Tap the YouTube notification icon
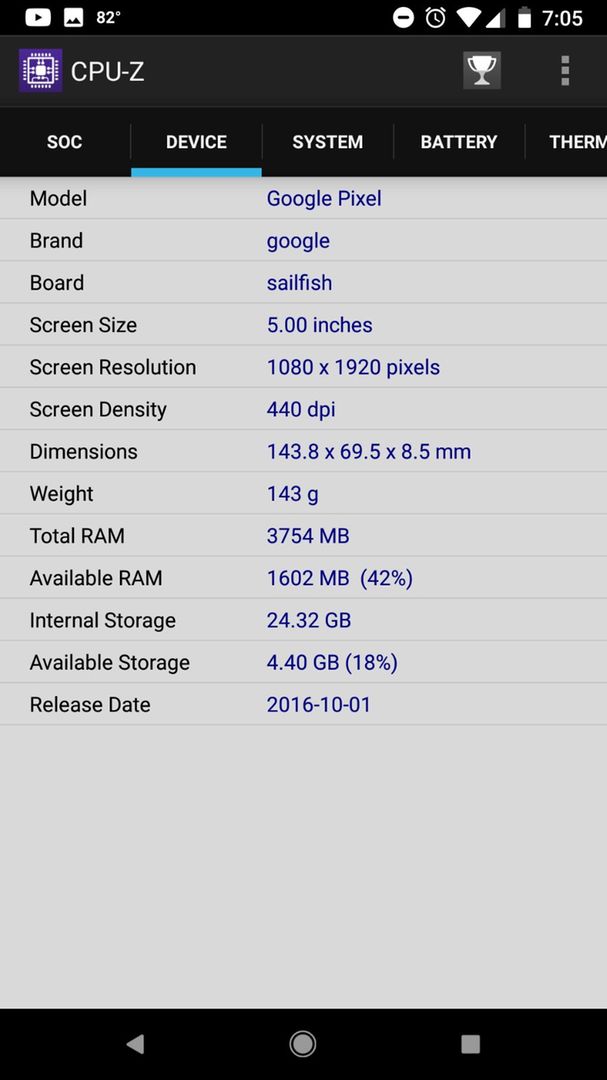Viewport: 607px width, 1080px height. [38, 17]
